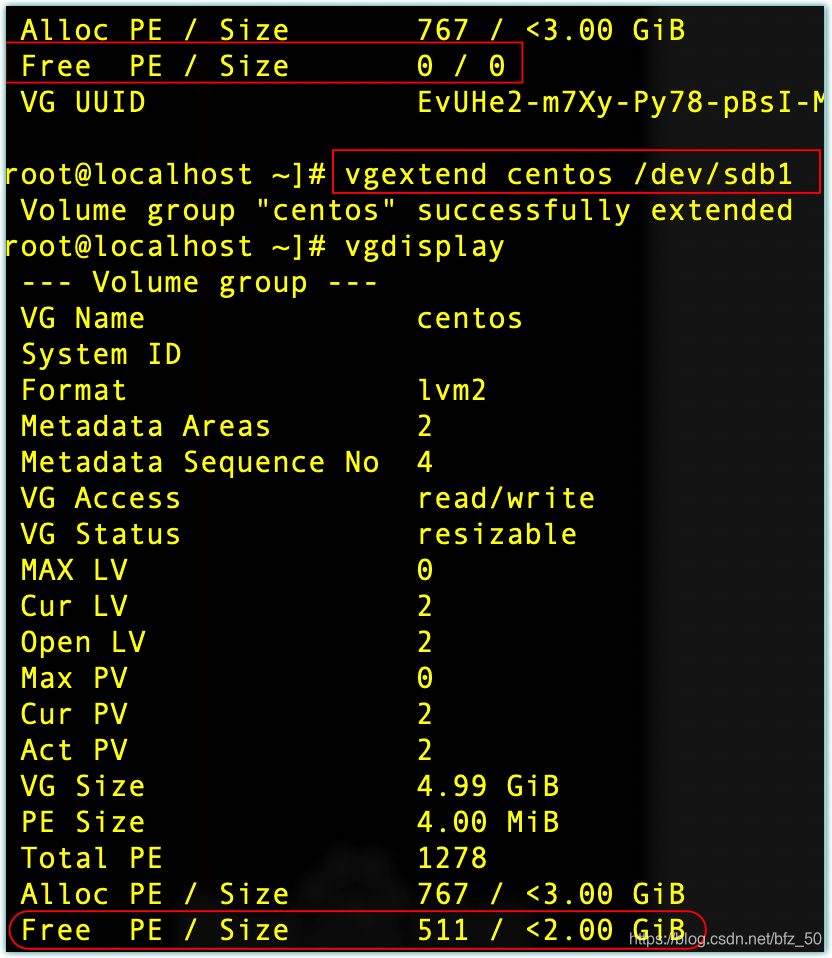Click the 'VG Name' label
Image resolution: width=832 pixels, height=958 pixels.
83,319
